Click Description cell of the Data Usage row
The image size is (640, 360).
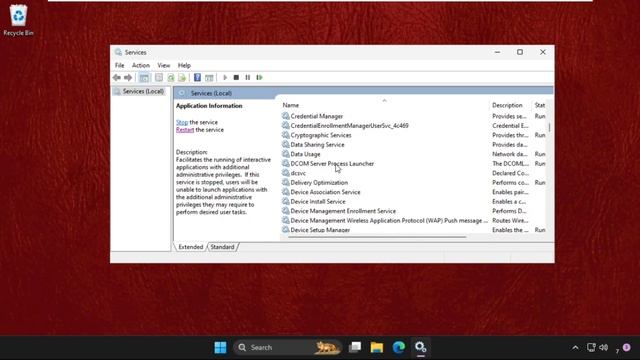pyautogui.click(x=510, y=154)
